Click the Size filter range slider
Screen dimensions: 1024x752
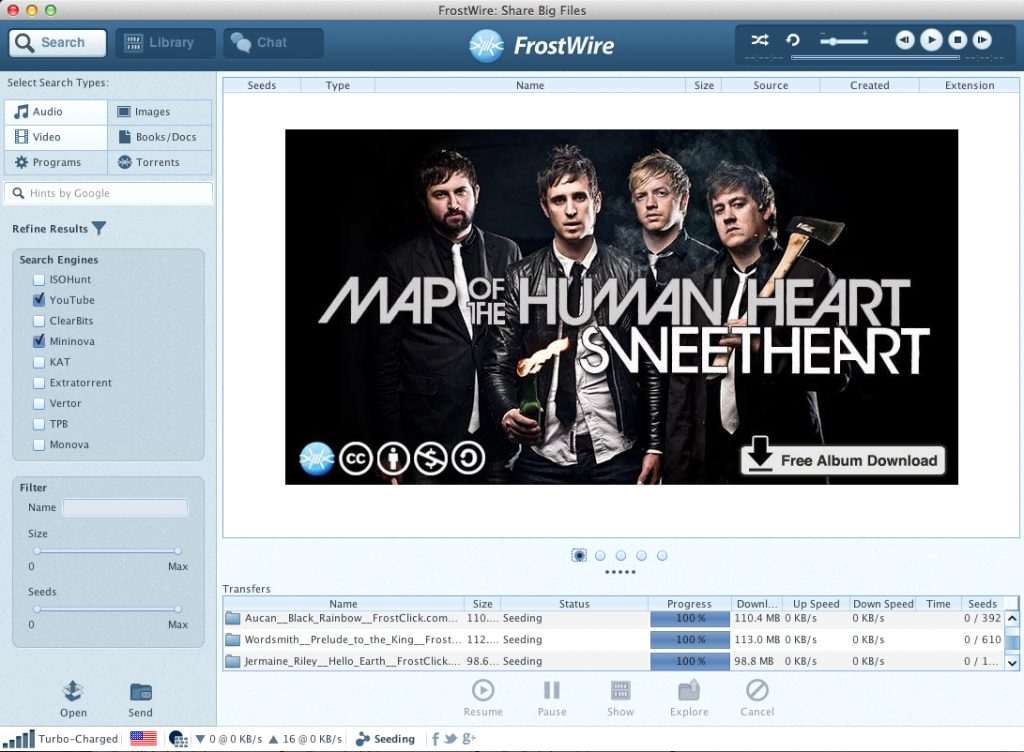[107, 551]
